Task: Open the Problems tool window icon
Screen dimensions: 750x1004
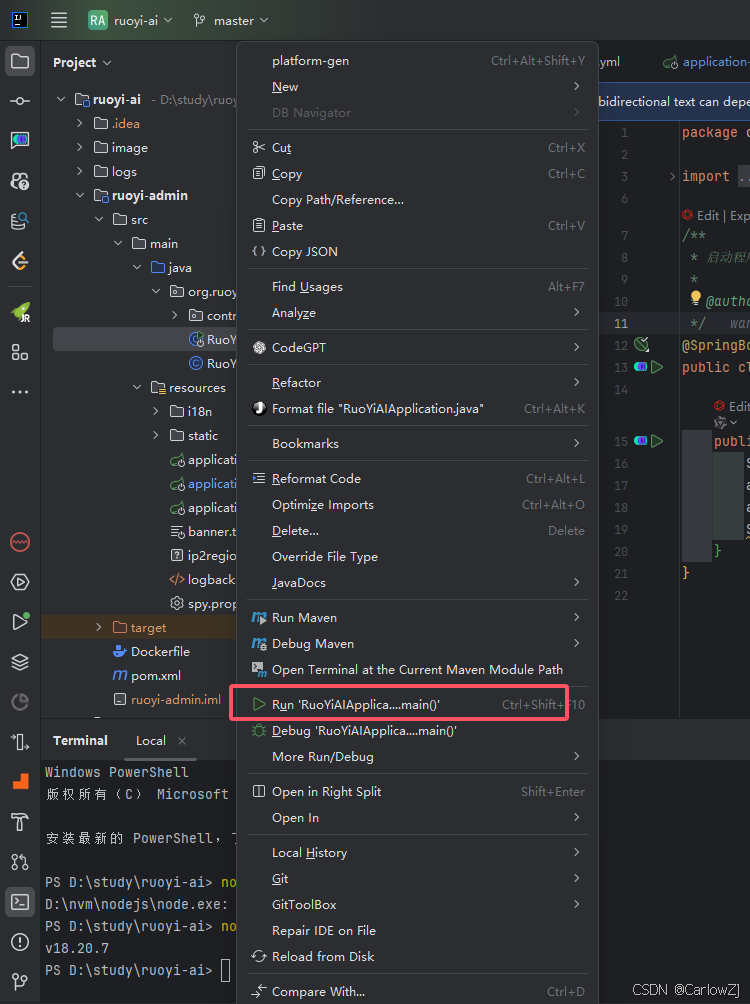Action: [20, 942]
